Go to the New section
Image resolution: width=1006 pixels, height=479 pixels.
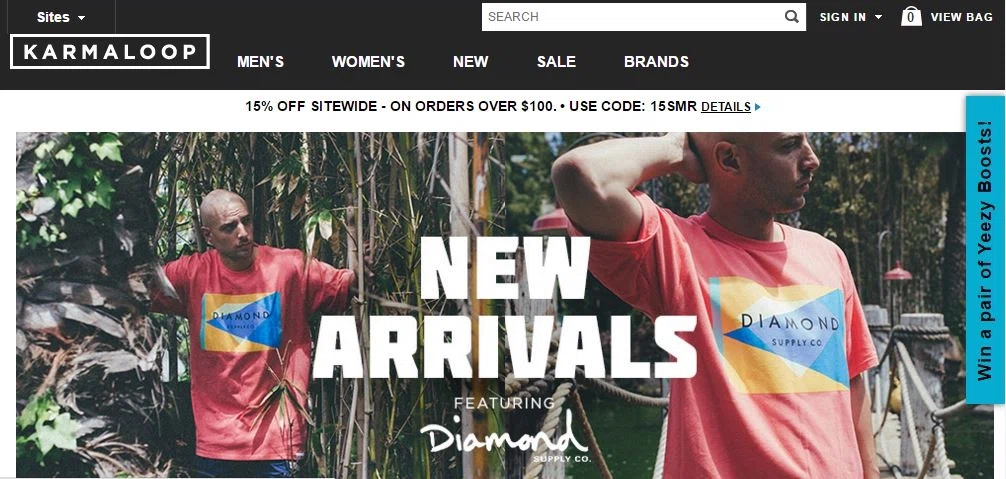pos(471,62)
